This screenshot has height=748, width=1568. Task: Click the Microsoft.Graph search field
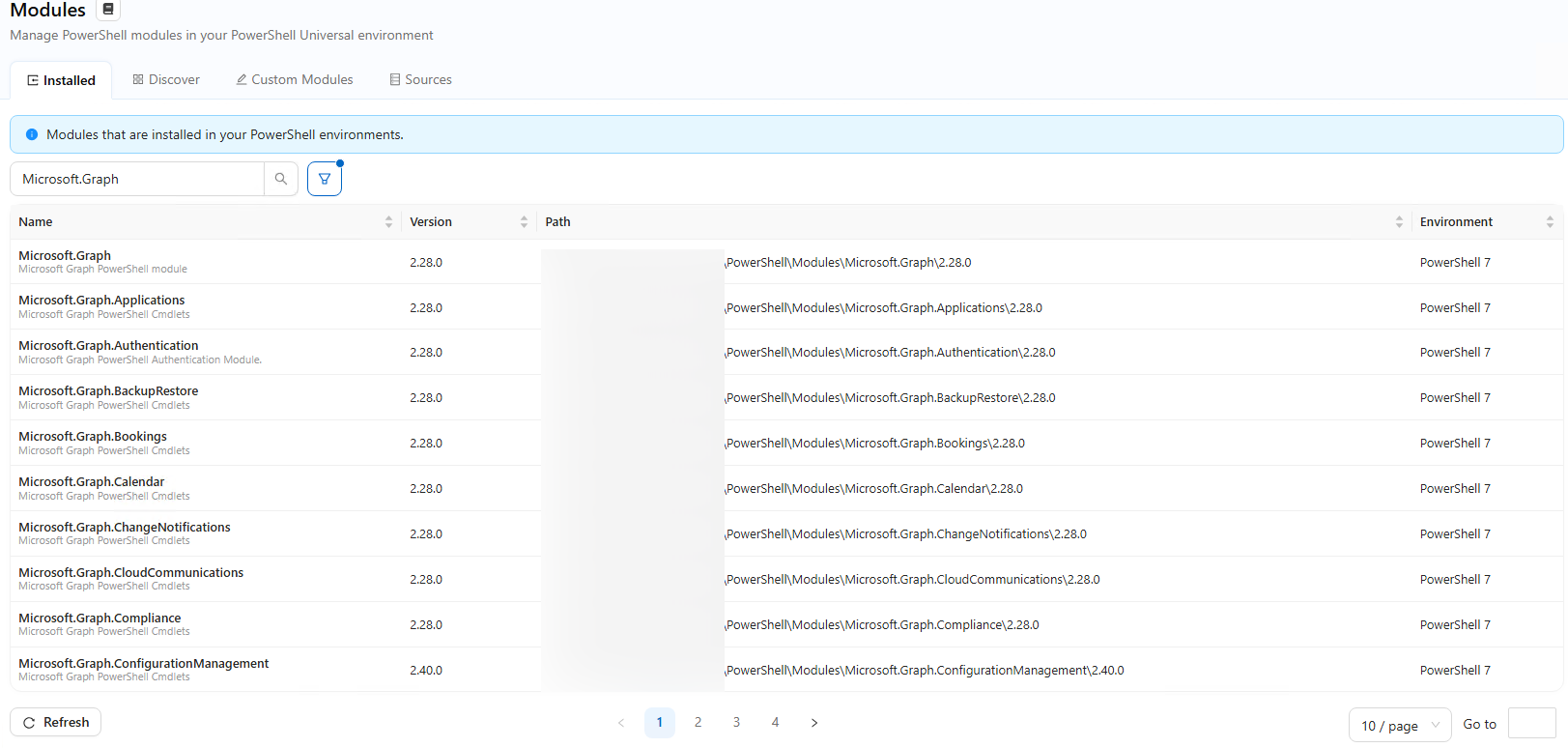pos(137,179)
